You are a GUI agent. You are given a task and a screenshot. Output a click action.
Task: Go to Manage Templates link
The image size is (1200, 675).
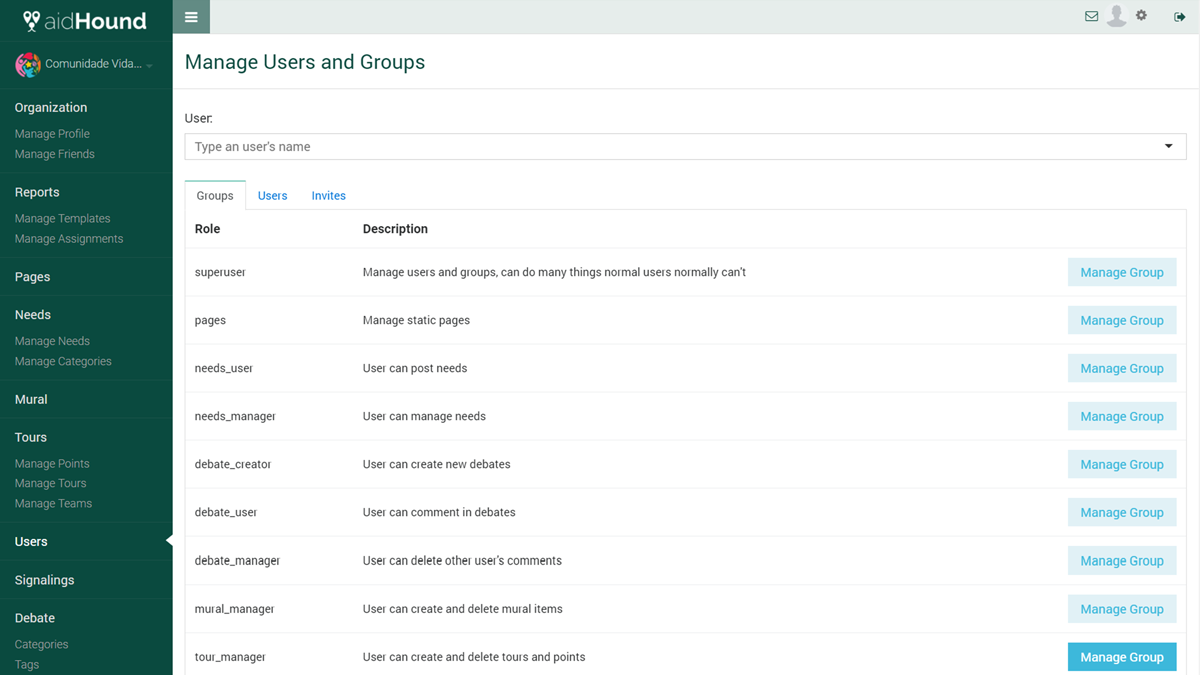[62, 219]
